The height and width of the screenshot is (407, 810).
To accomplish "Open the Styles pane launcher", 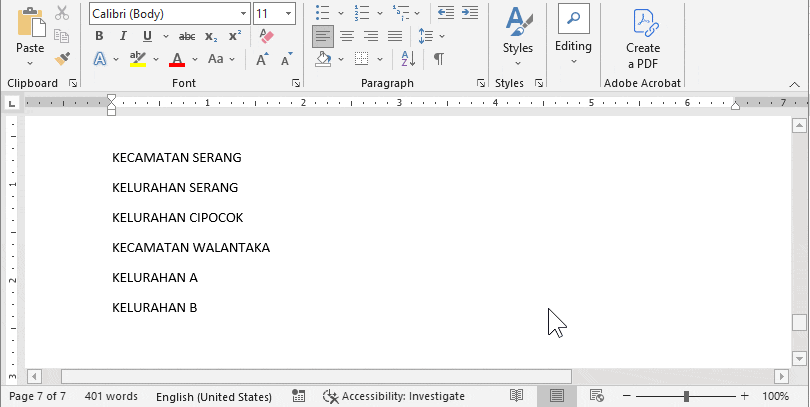I will (x=539, y=83).
